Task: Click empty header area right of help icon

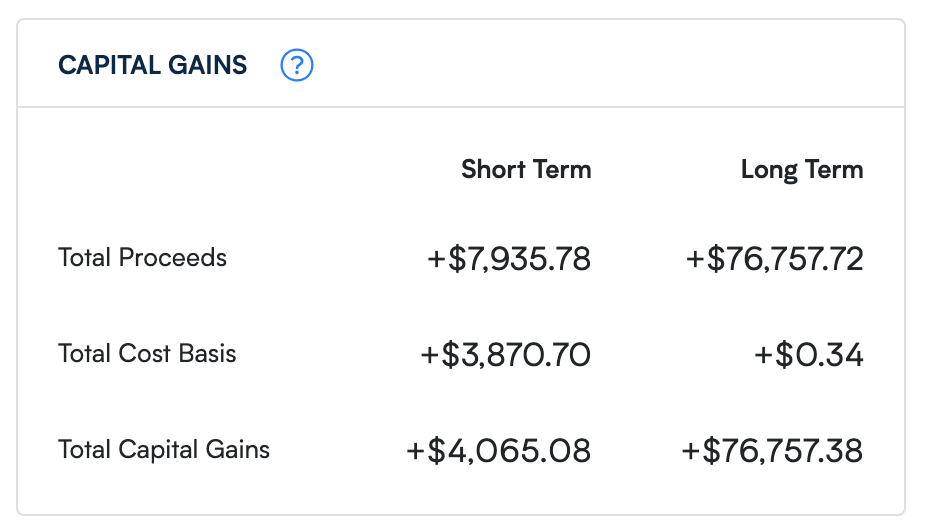Action: (x=600, y=66)
